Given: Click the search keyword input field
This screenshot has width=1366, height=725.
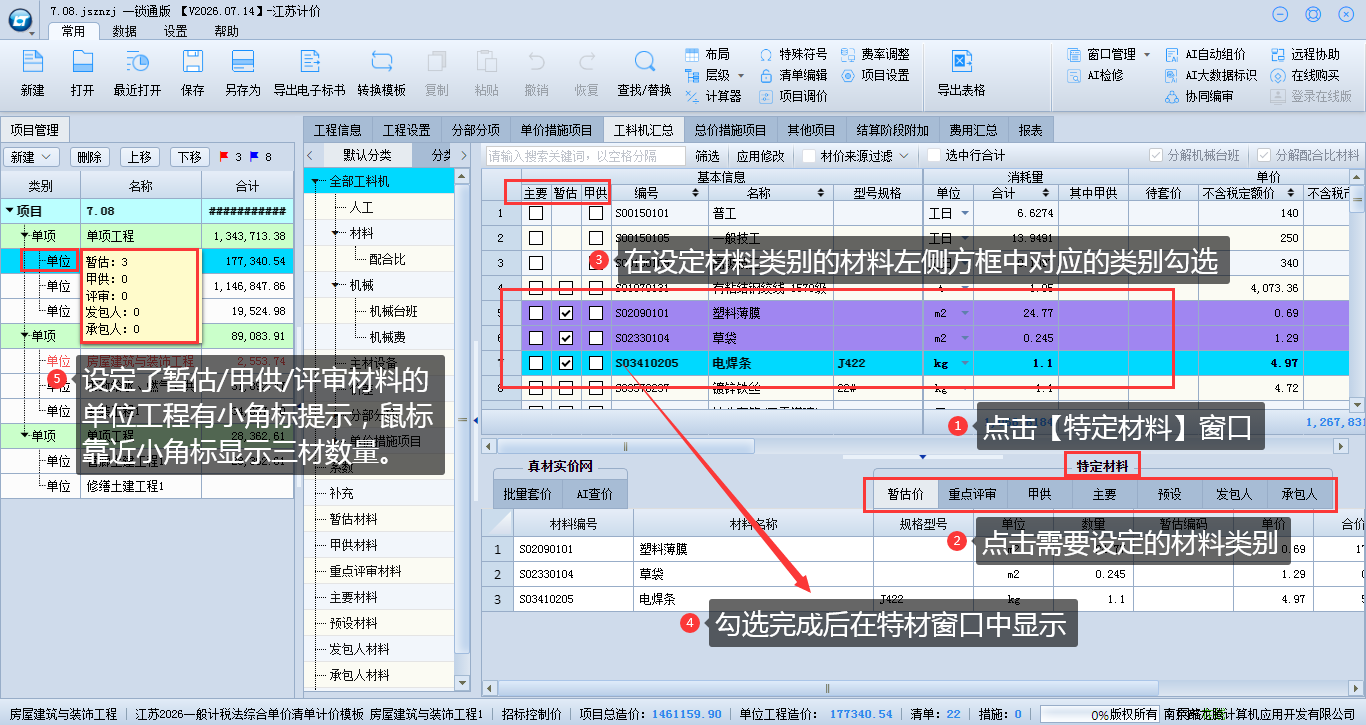Looking at the screenshot, I should [586, 156].
